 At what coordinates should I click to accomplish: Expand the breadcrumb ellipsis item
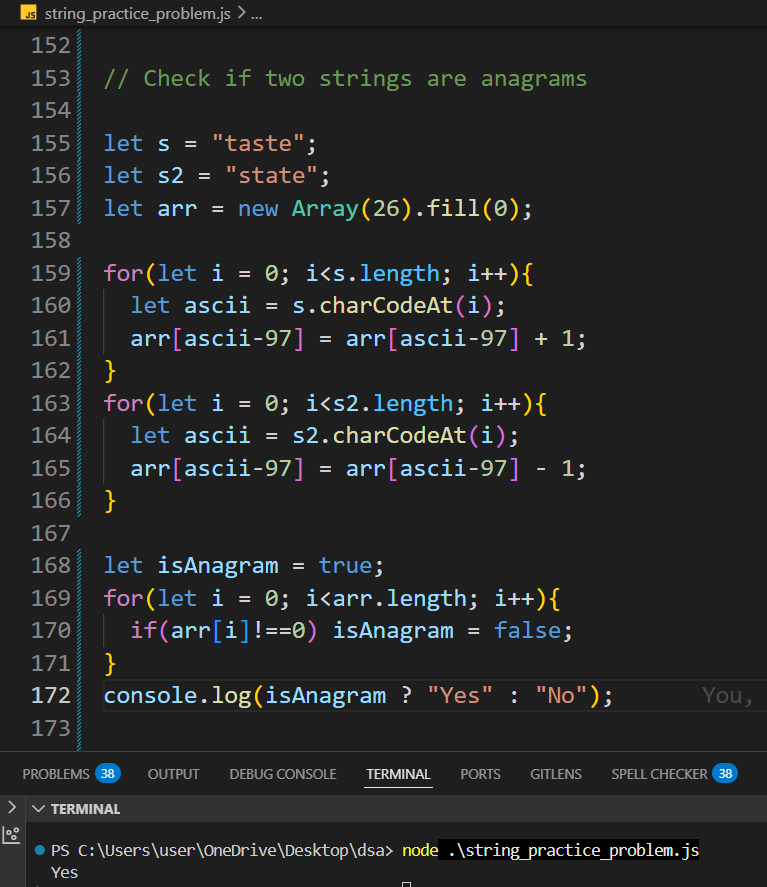[256, 14]
